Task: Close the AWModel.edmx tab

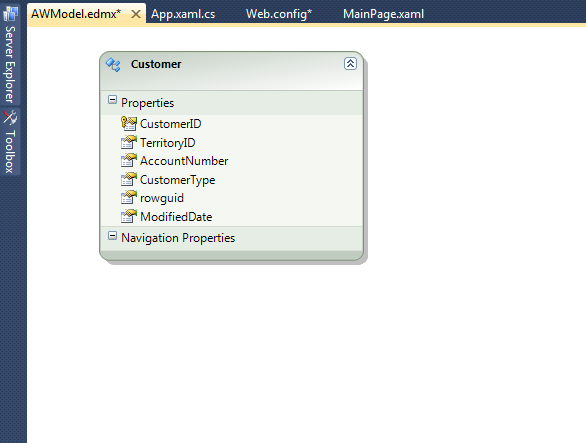Action: click(136, 14)
